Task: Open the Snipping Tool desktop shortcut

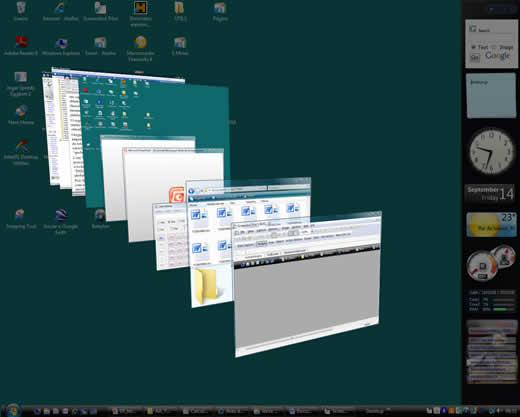Action: [21, 219]
